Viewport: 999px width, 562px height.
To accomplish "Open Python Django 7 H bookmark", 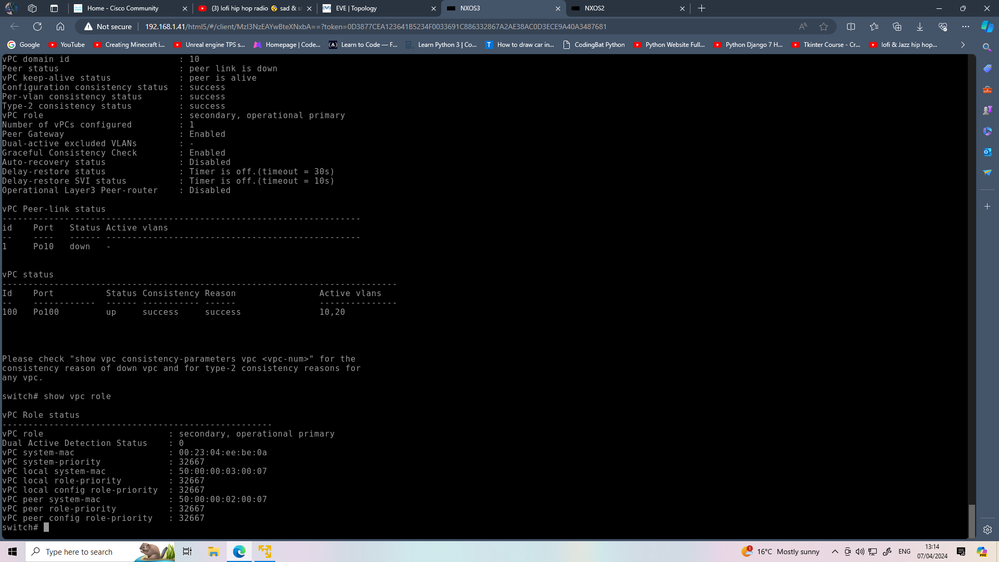I will click(x=749, y=45).
